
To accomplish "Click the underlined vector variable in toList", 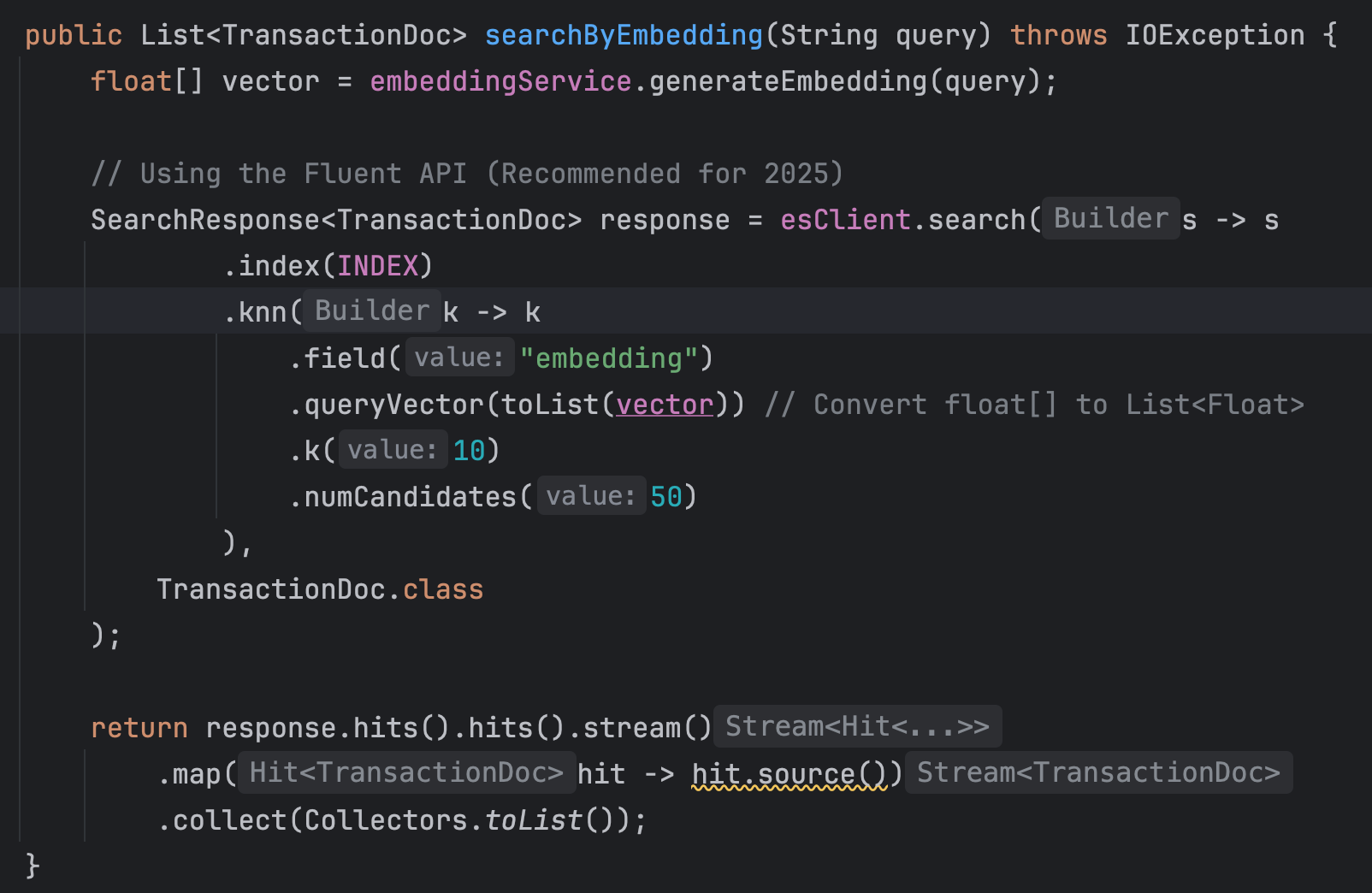I will point(665,405).
